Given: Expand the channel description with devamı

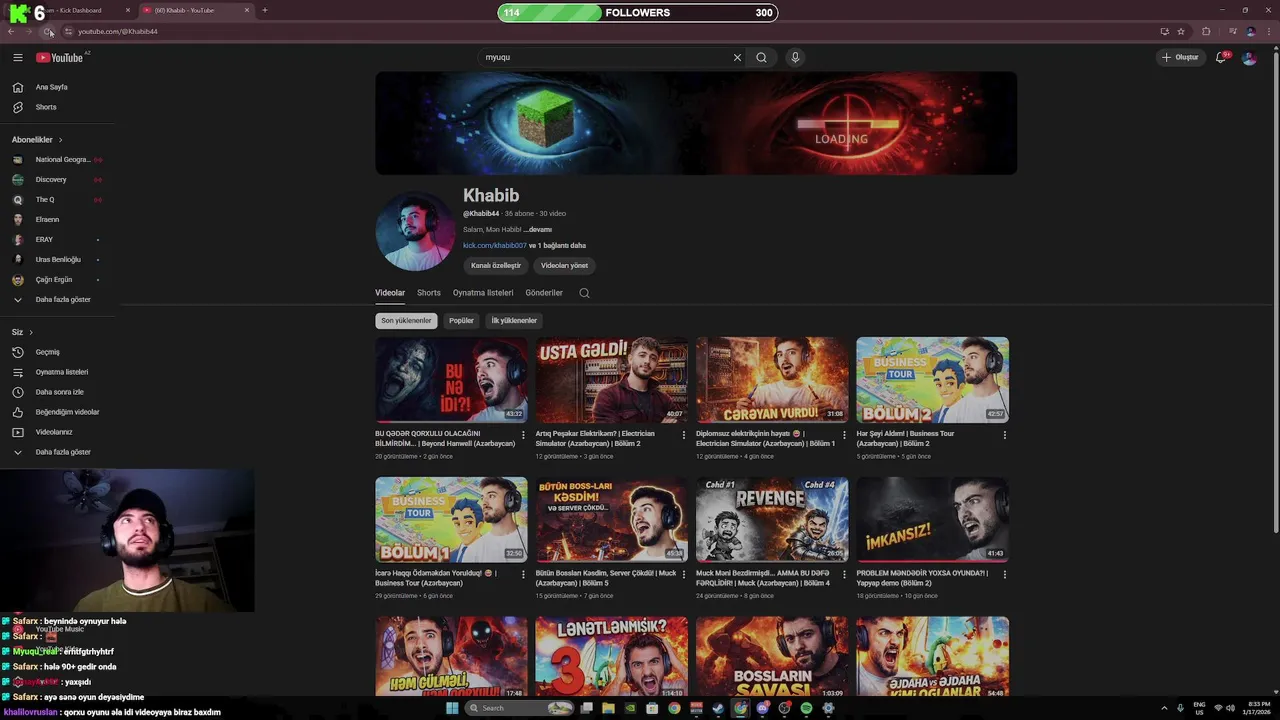Looking at the screenshot, I should 538,230.
